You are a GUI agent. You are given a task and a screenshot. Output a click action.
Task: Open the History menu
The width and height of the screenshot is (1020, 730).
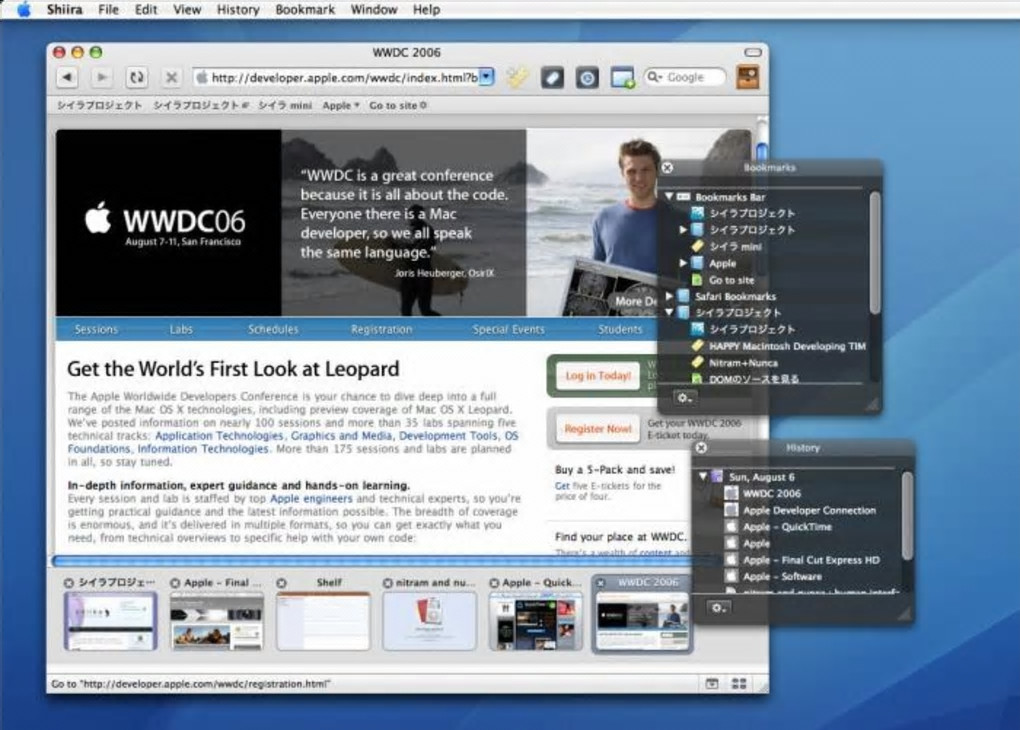[237, 9]
